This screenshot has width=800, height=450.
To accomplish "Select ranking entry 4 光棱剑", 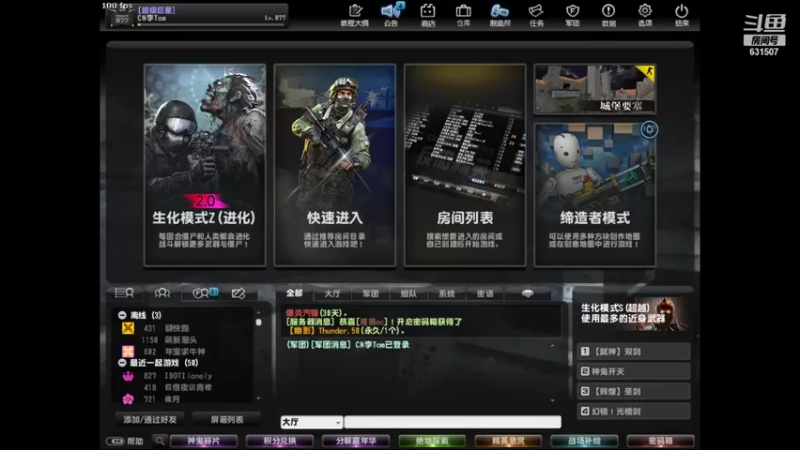I will 634,411.
